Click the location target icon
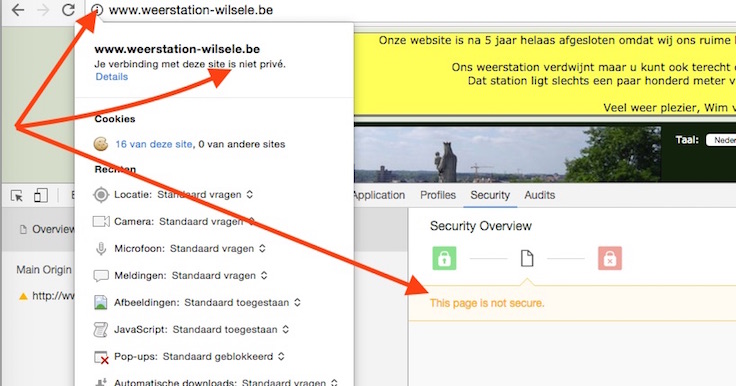Image resolution: width=736 pixels, height=386 pixels. click(101, 194)
